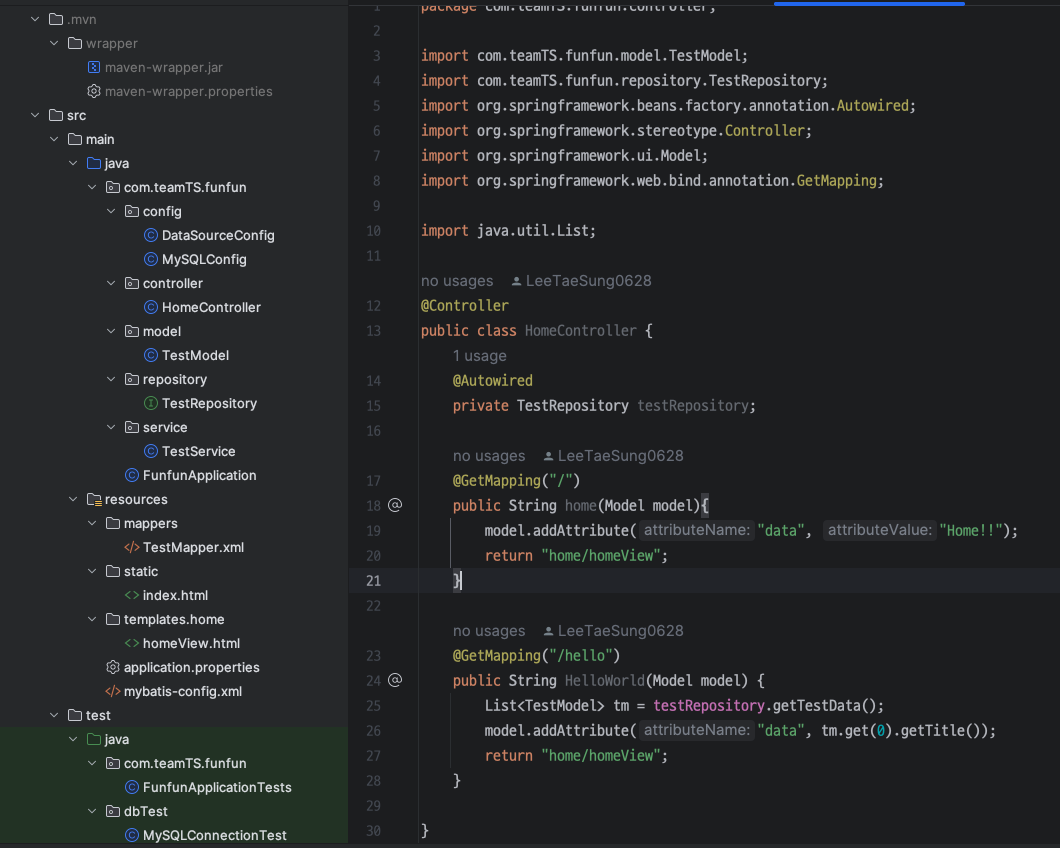Image resolution: width=1060 pixels, height=848 pixels.
Task: Click the DataSourceConfig class icon
Action: 151,235
